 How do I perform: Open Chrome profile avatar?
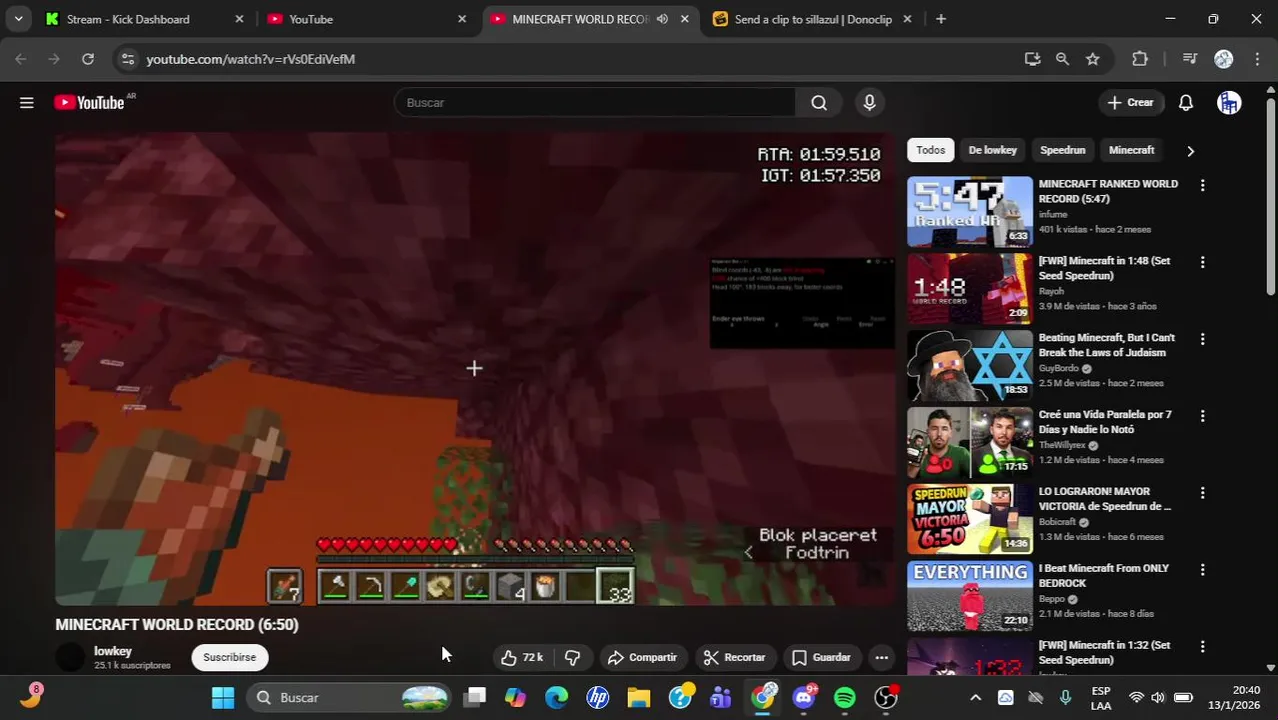tap(1223, 59)
